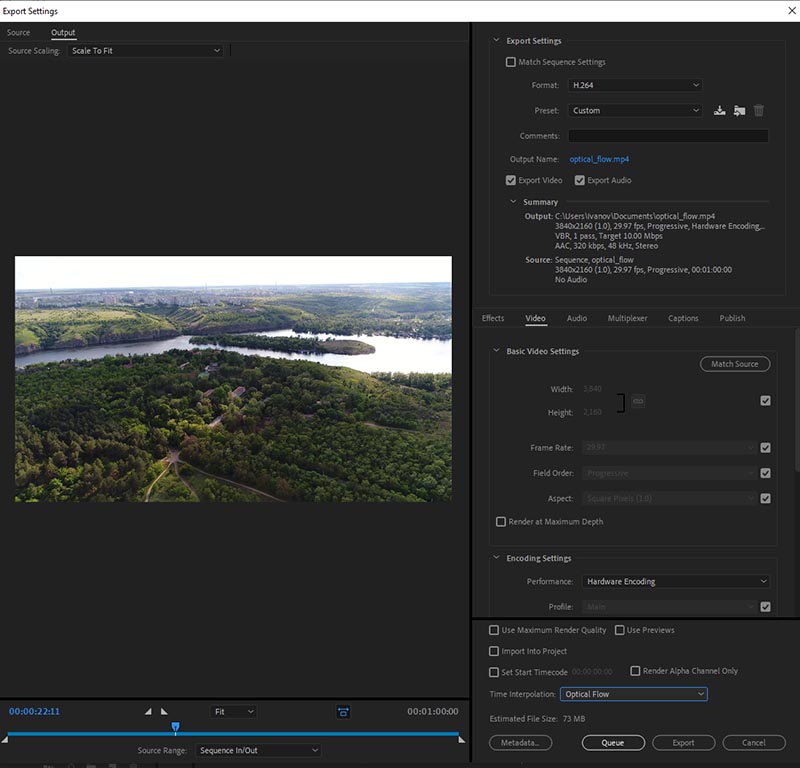Click the Export button
The image size is (800, 768).
coord(683,742)
